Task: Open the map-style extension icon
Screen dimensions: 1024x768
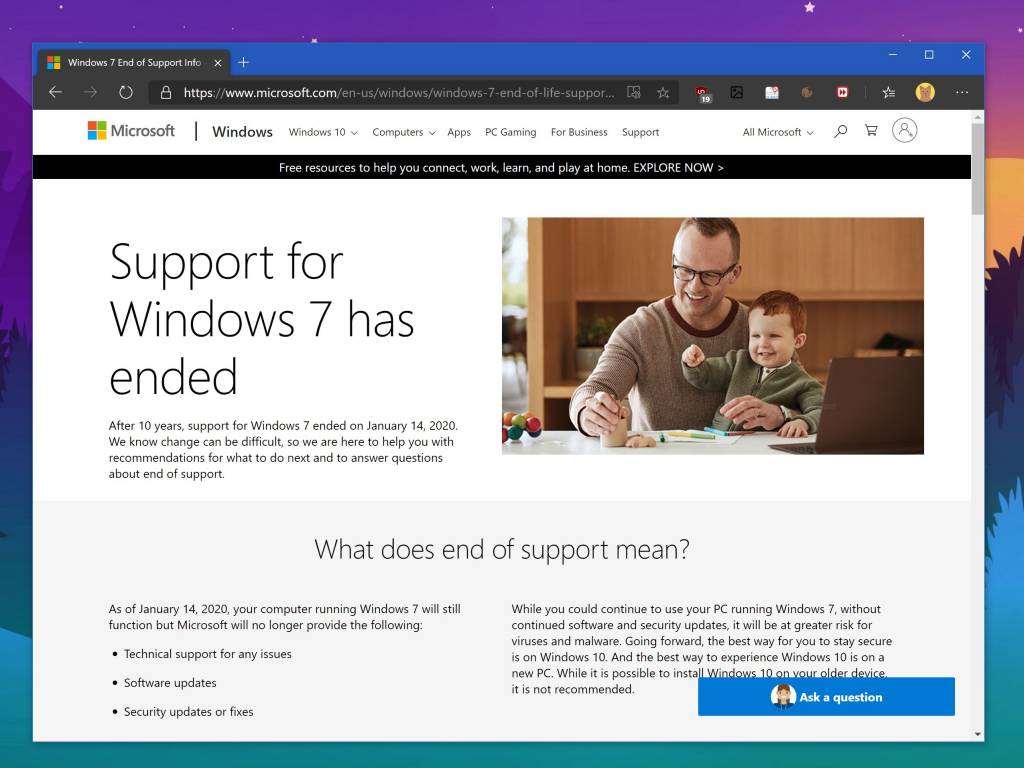Action: point(772,92)
